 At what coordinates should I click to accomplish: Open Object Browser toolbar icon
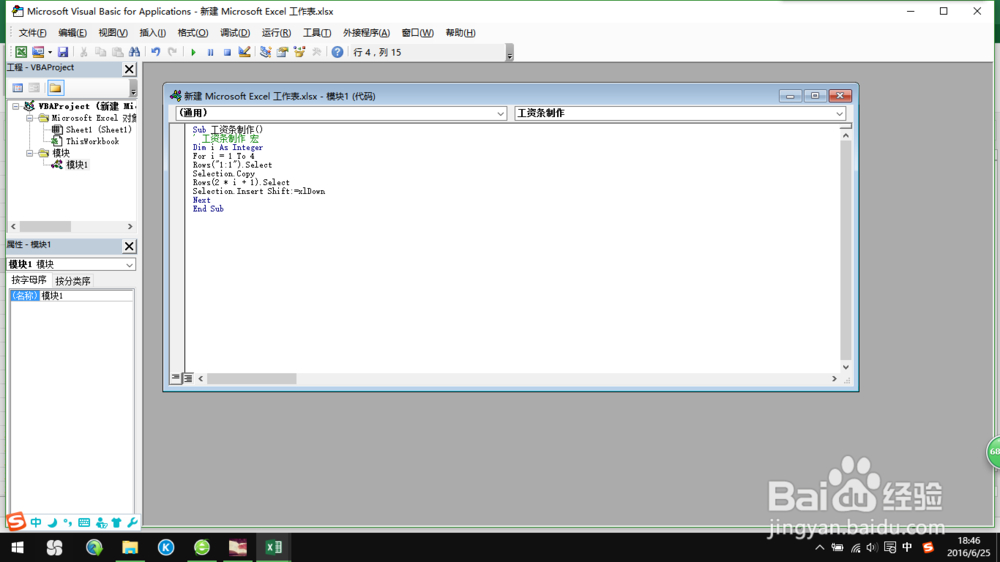pos(299,52)
